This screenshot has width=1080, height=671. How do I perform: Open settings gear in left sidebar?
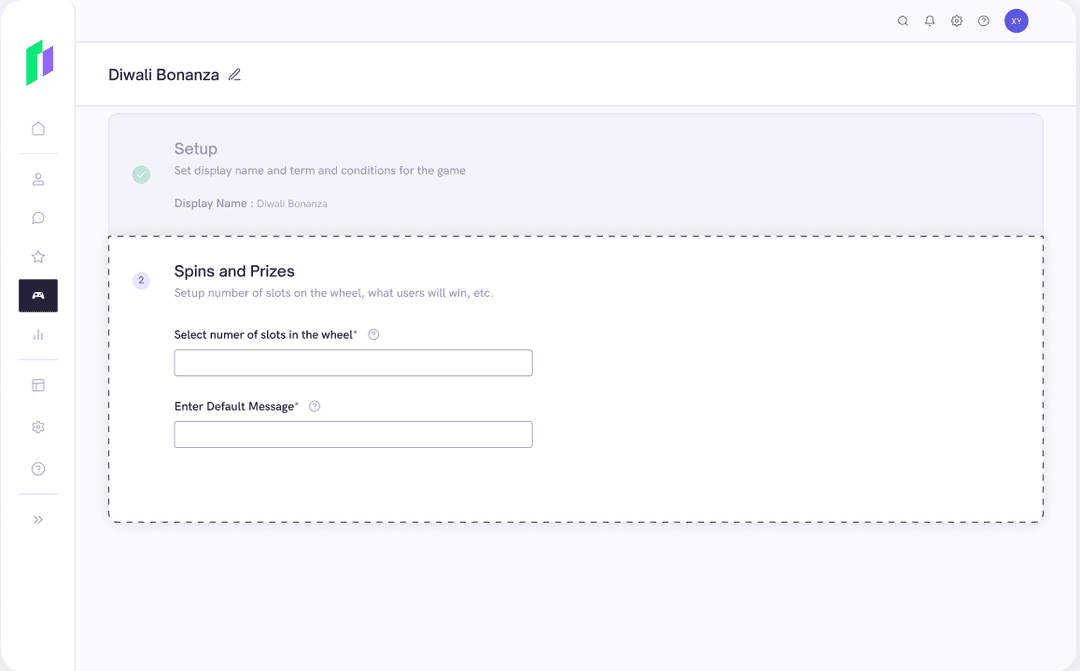(38, 427)
